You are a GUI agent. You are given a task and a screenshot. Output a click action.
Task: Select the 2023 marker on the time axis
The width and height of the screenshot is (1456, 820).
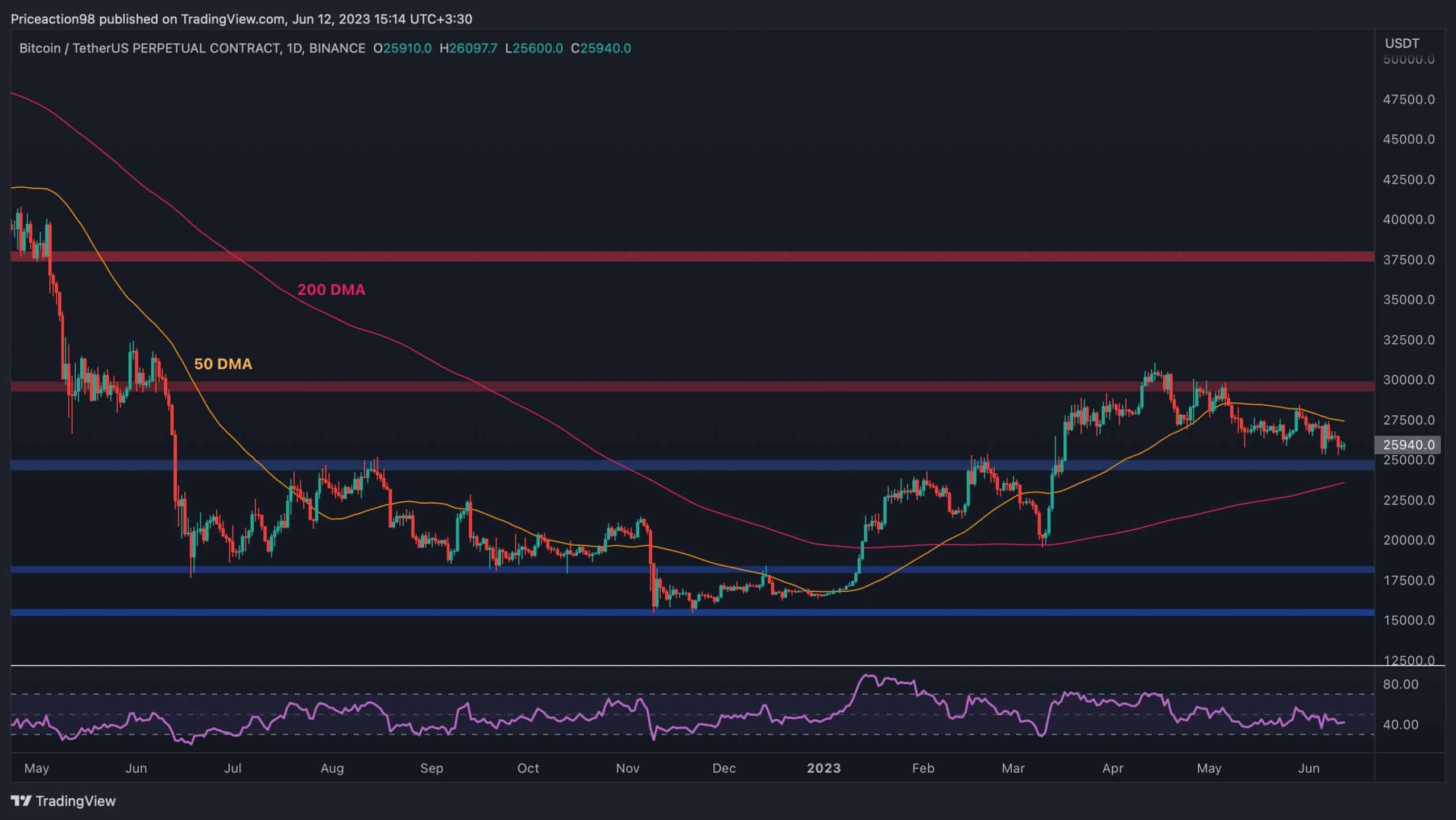(824, 768)
